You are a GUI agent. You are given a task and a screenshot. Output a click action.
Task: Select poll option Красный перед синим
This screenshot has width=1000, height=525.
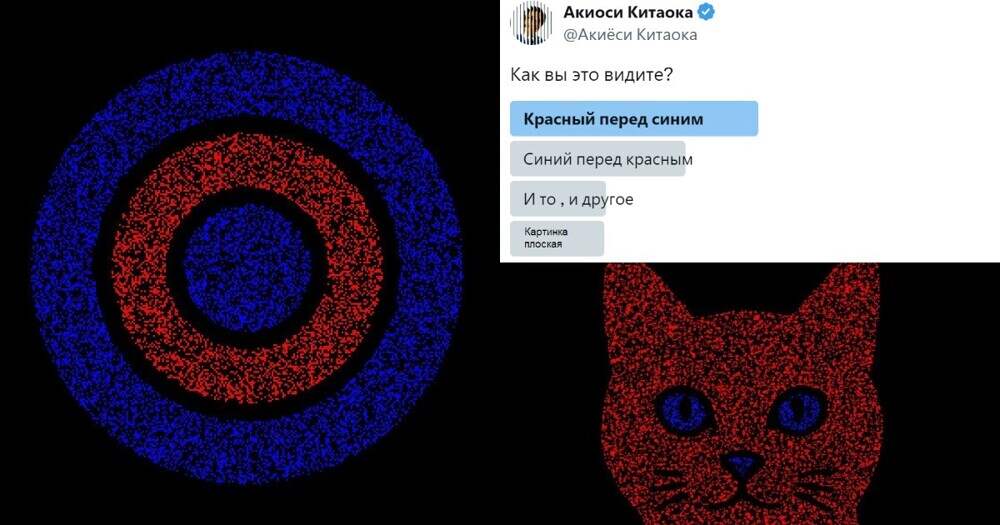(x=634, y=119)
